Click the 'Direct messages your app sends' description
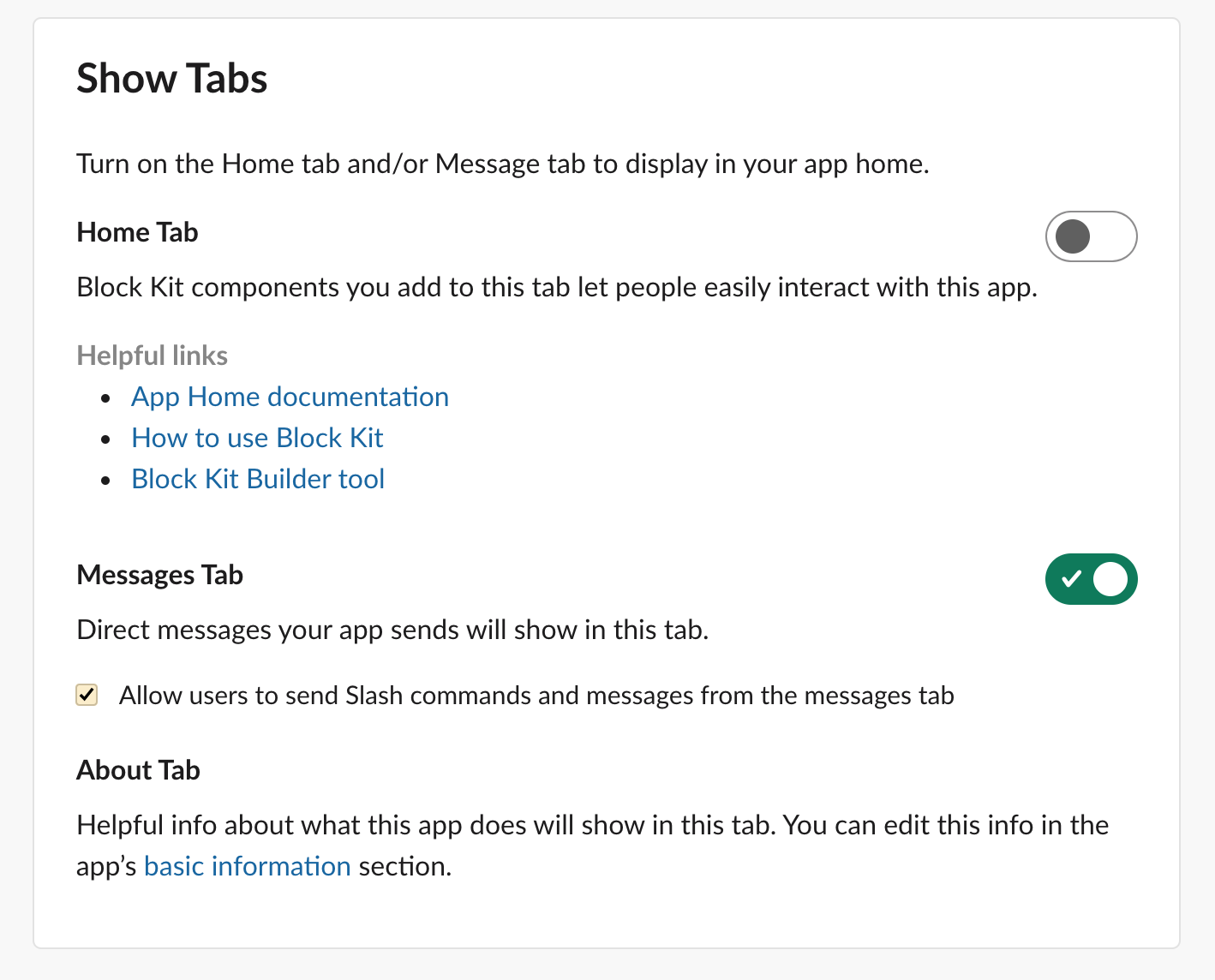1215x980 pixels. click(x=392, y=630)
